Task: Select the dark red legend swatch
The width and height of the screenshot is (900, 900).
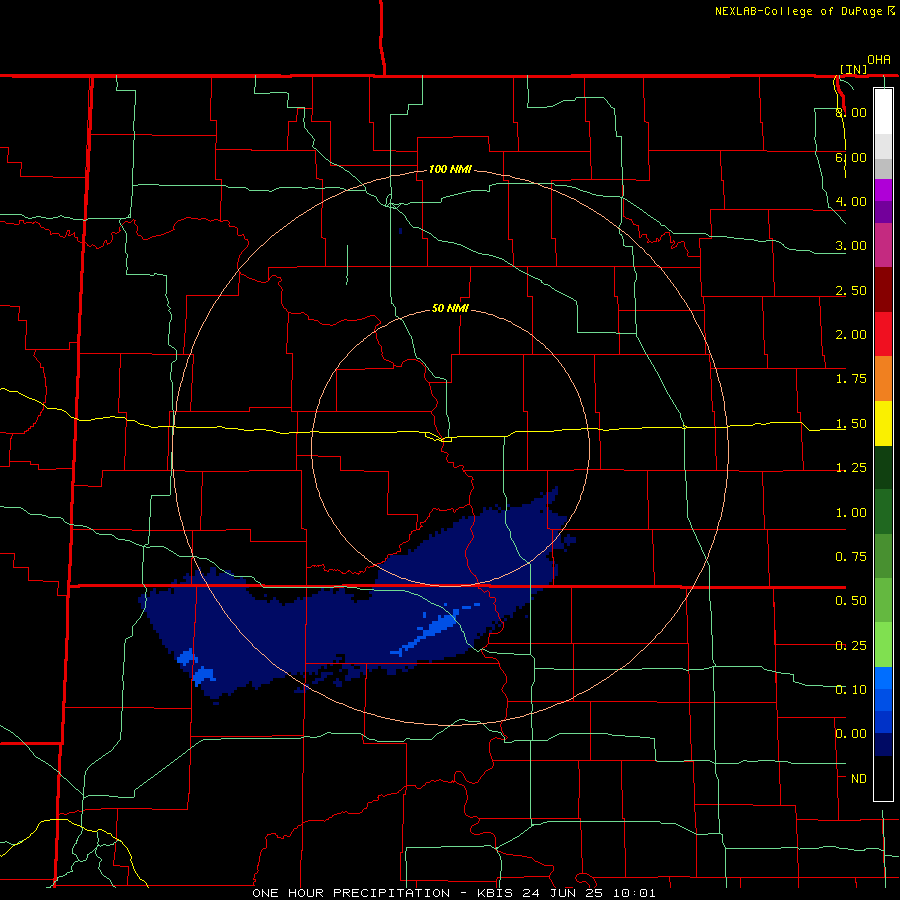Action: coord(883,290)
